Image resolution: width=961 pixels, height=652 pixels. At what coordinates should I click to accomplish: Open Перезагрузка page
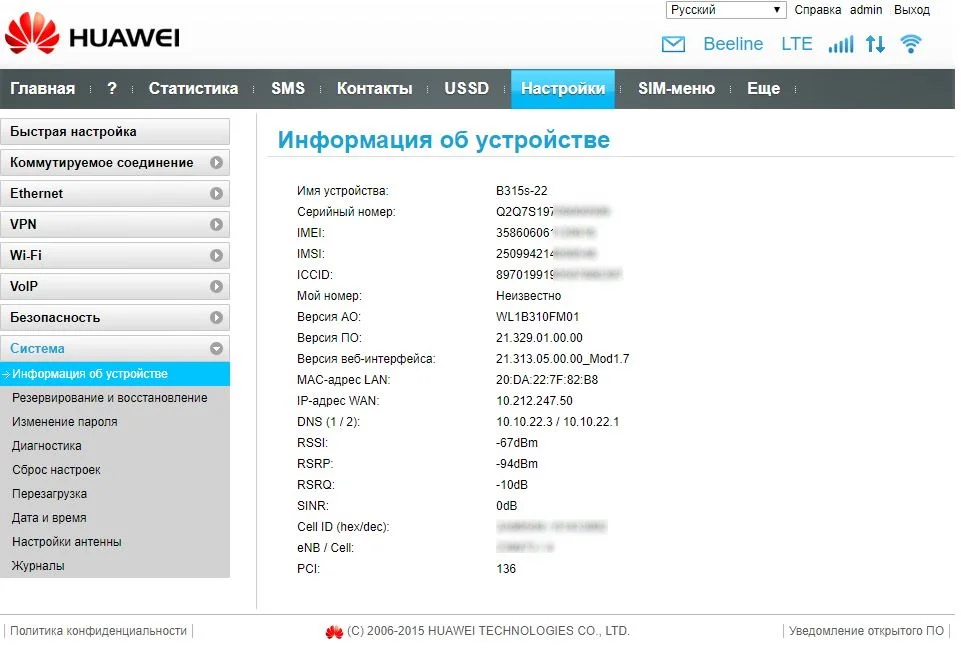pos(50,494)
